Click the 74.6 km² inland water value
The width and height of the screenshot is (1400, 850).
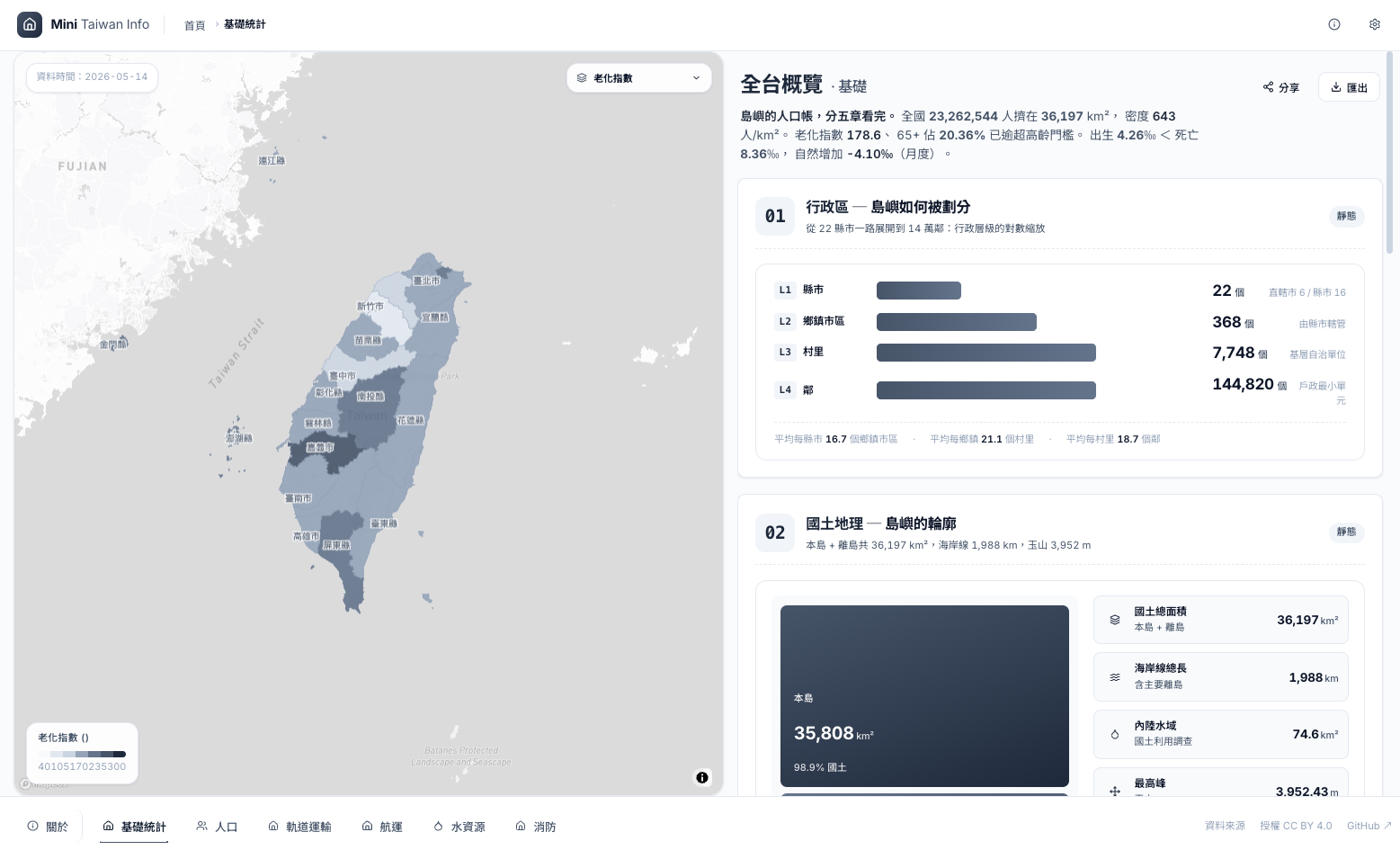[1315, 735]
